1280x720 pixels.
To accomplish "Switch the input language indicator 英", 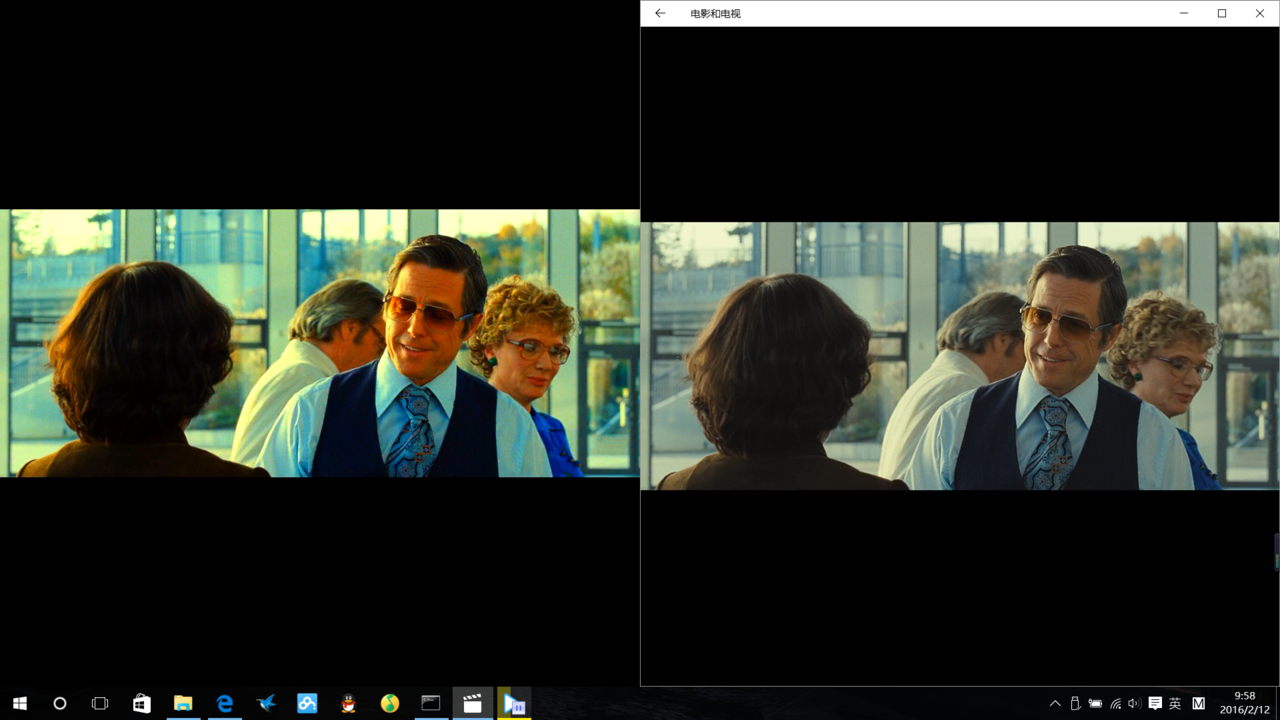I will 1175,704.
